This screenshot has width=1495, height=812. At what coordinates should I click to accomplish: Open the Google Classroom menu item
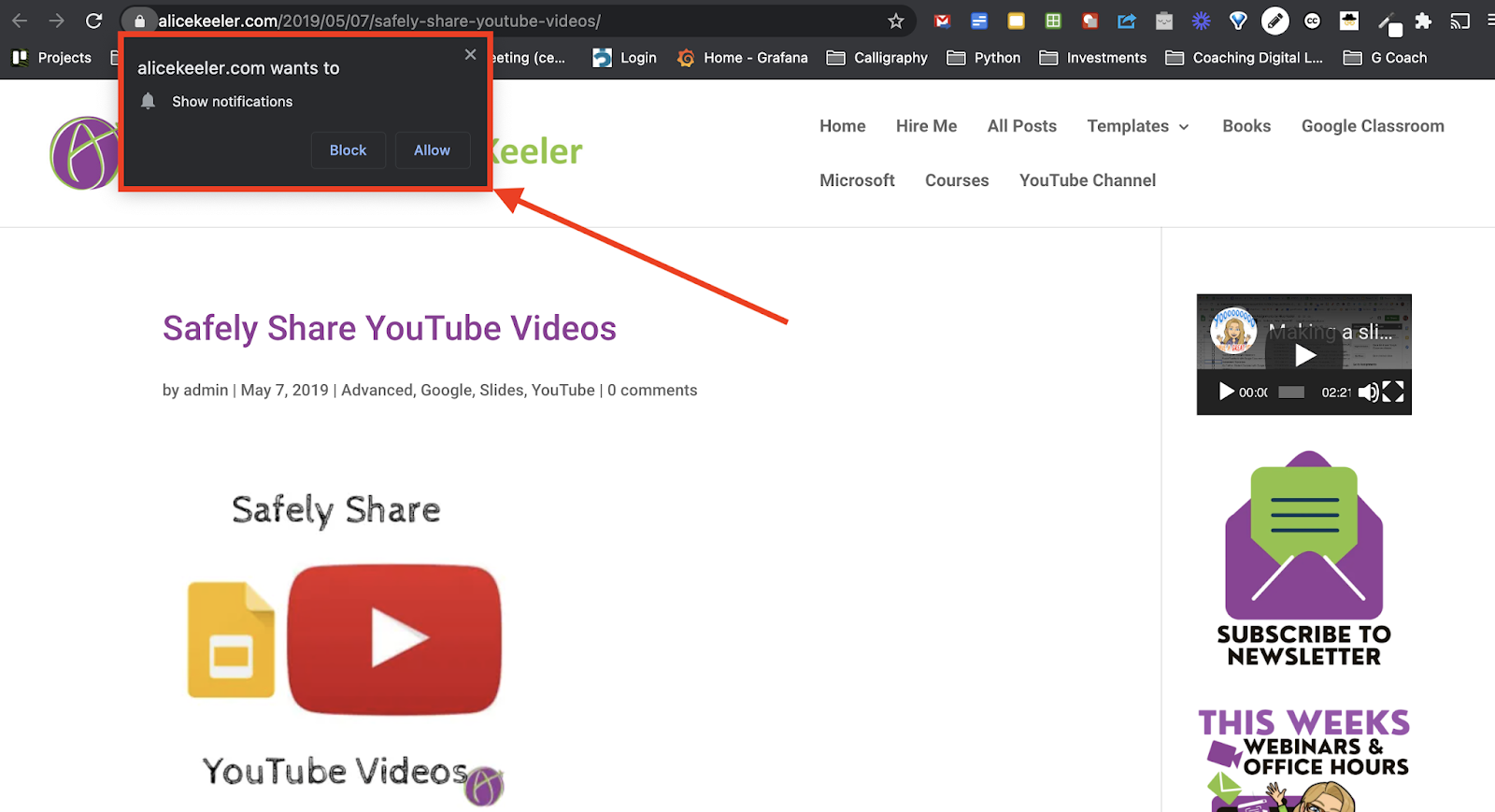(1373, 126)
